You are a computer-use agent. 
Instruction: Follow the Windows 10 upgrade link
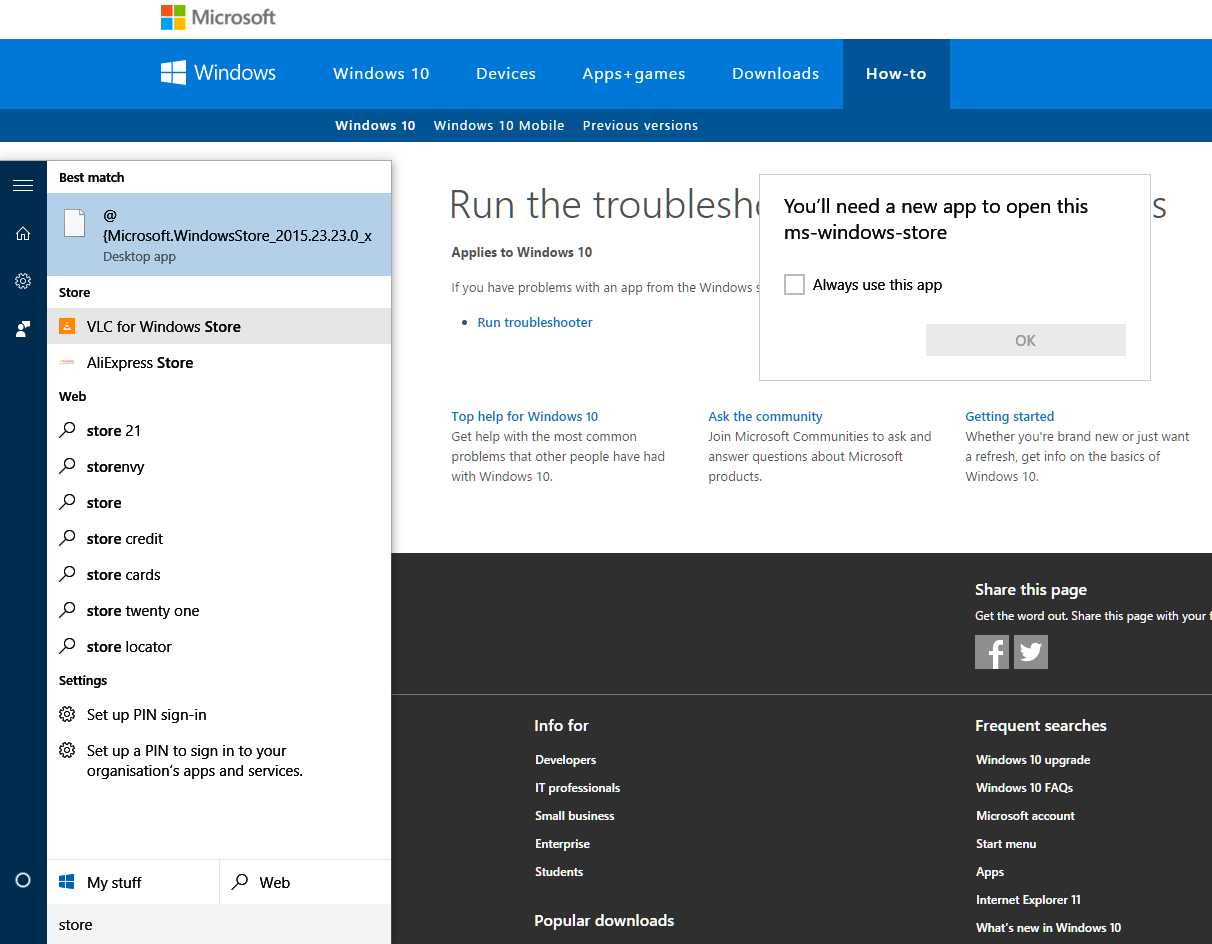pos(1032,759)
